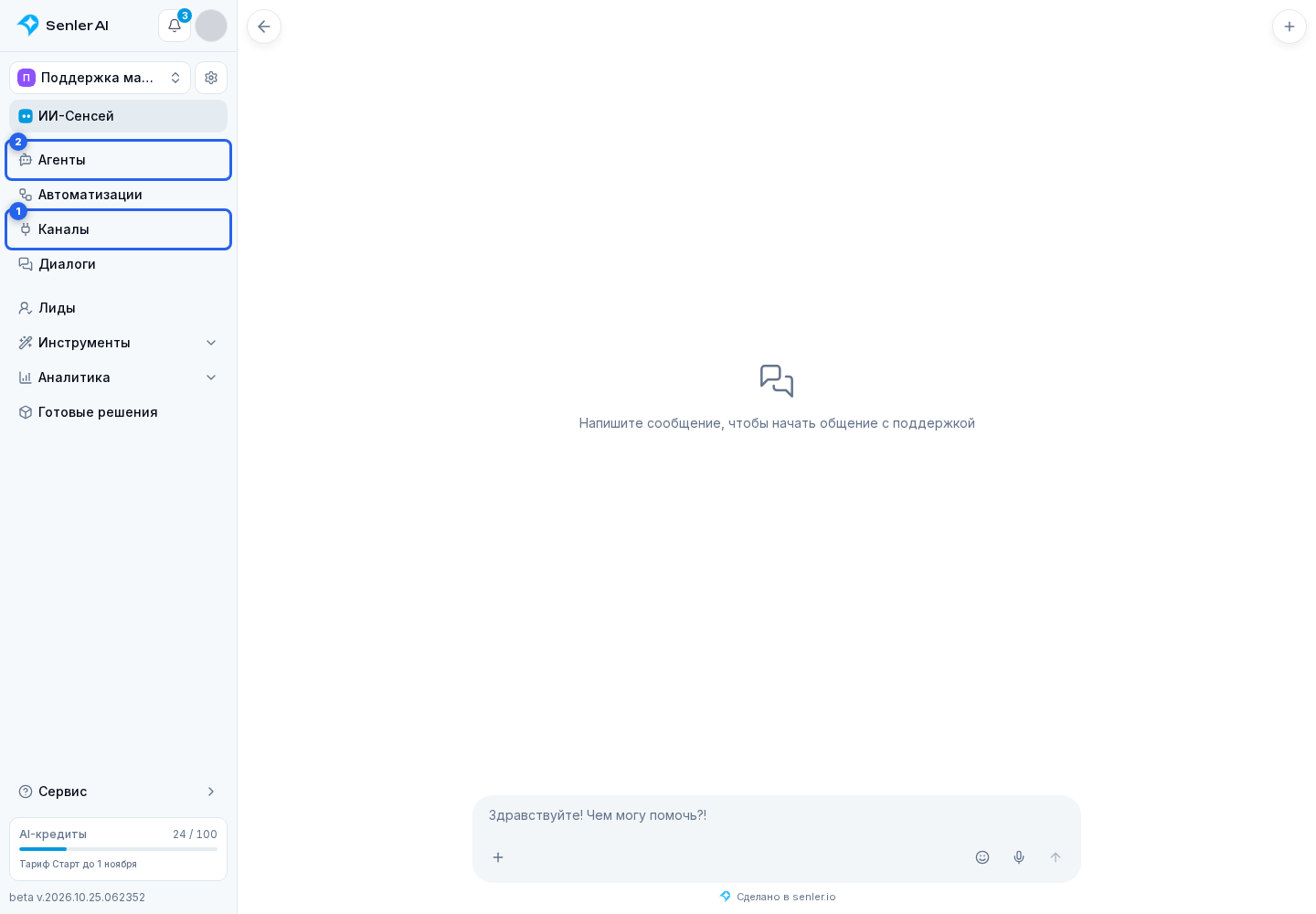Click the ИИ-Сенсей robot icon
1316x914 pixels.
click(x=26, y=116)
